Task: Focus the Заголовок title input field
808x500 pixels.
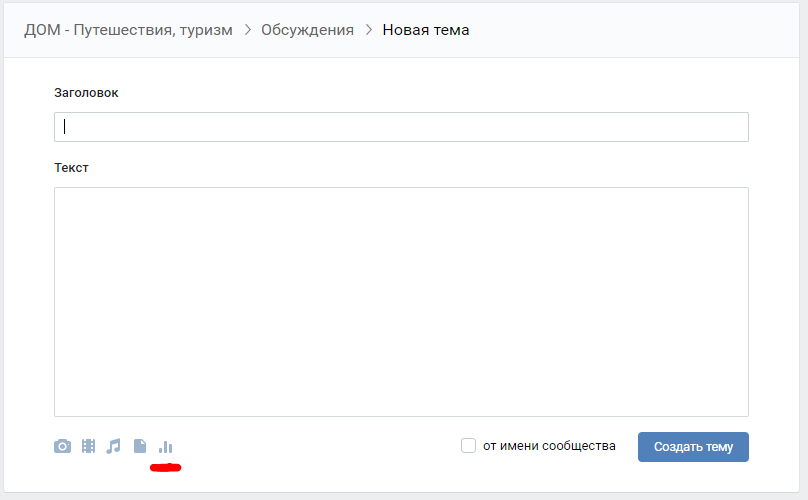Action: pos(401,127)
